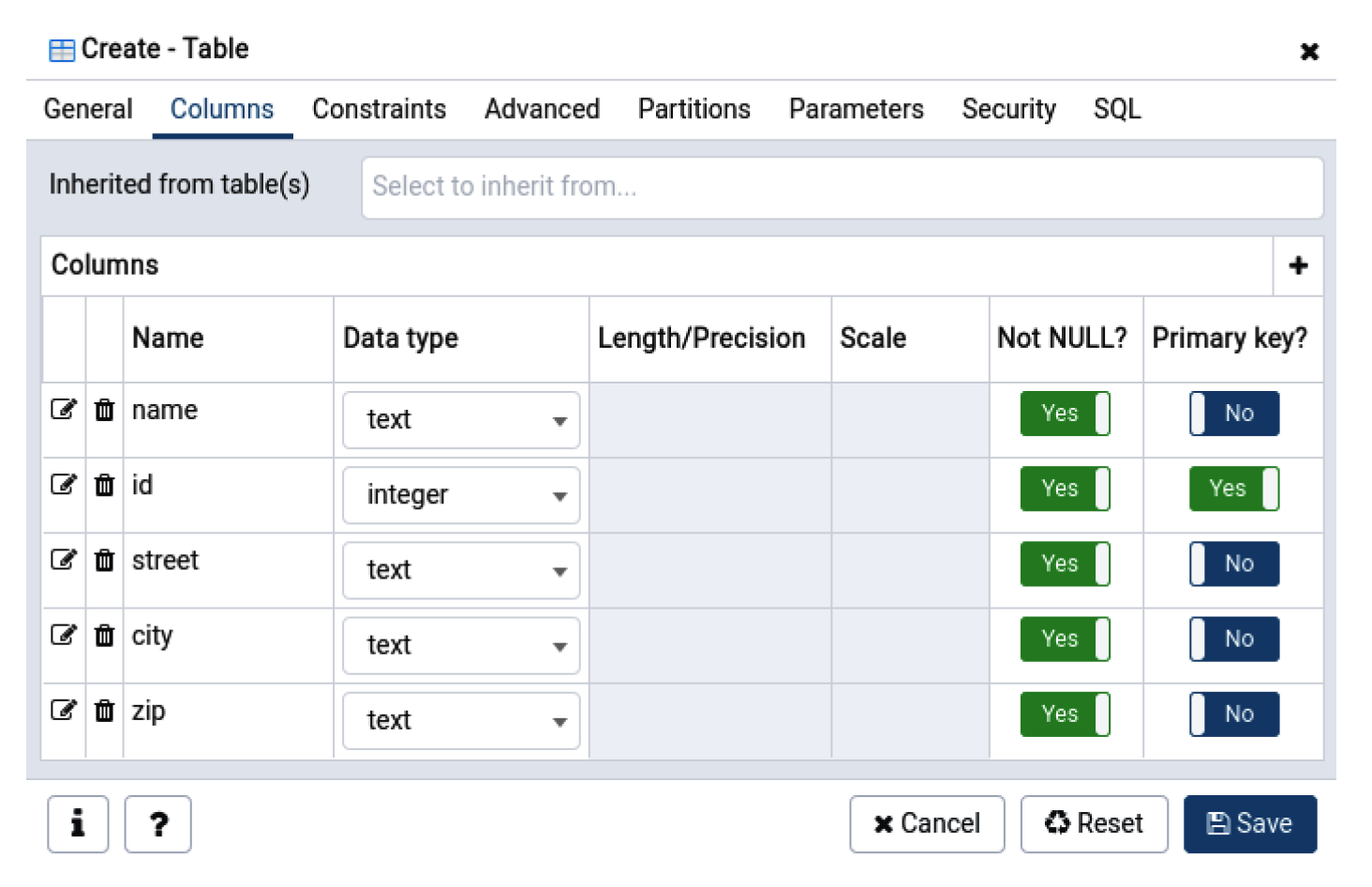Screen dimensions: 1372x887
Task: Click the 'zip' column name cell
Action: point(229,720)
